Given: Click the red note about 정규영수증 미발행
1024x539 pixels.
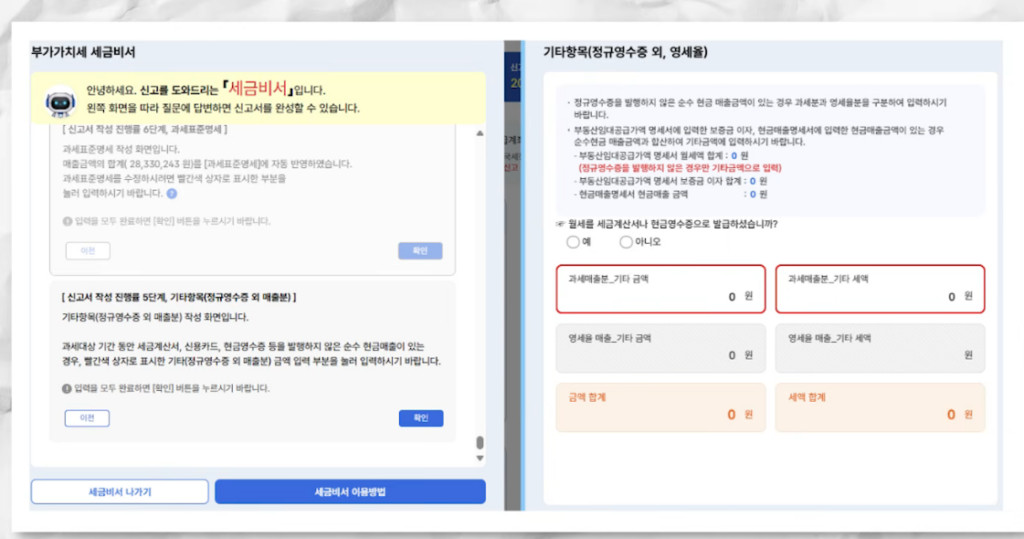Looking at the screenshot, I should click(x=680, y=168).
